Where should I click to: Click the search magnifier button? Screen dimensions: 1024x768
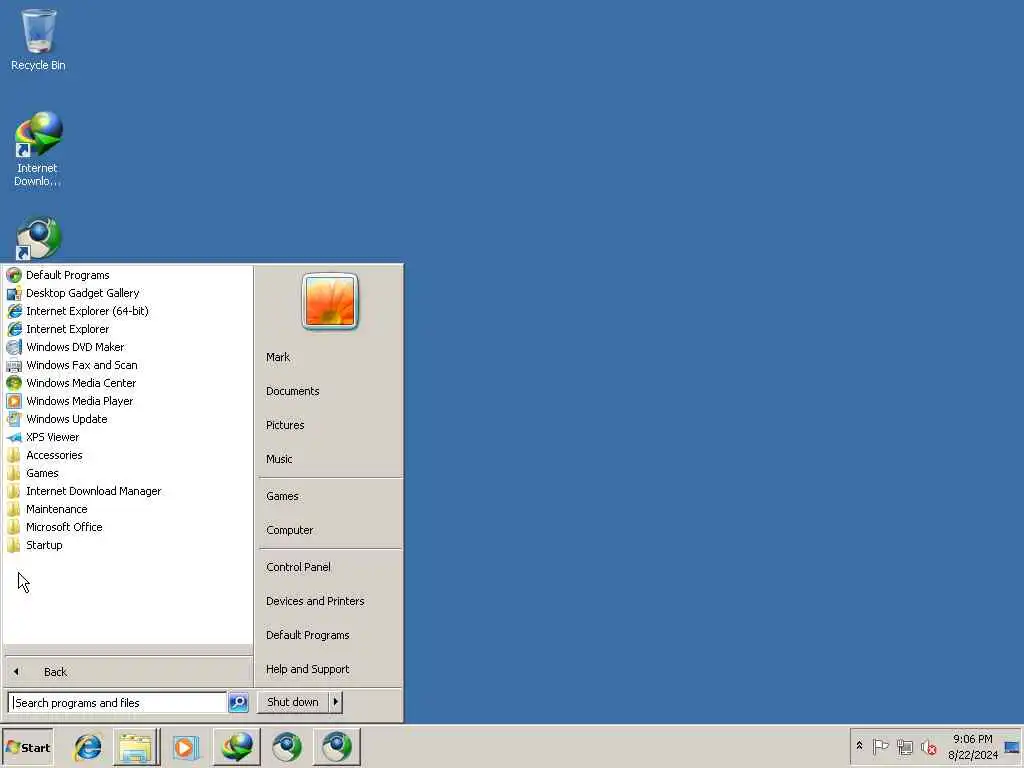(238, 703)
